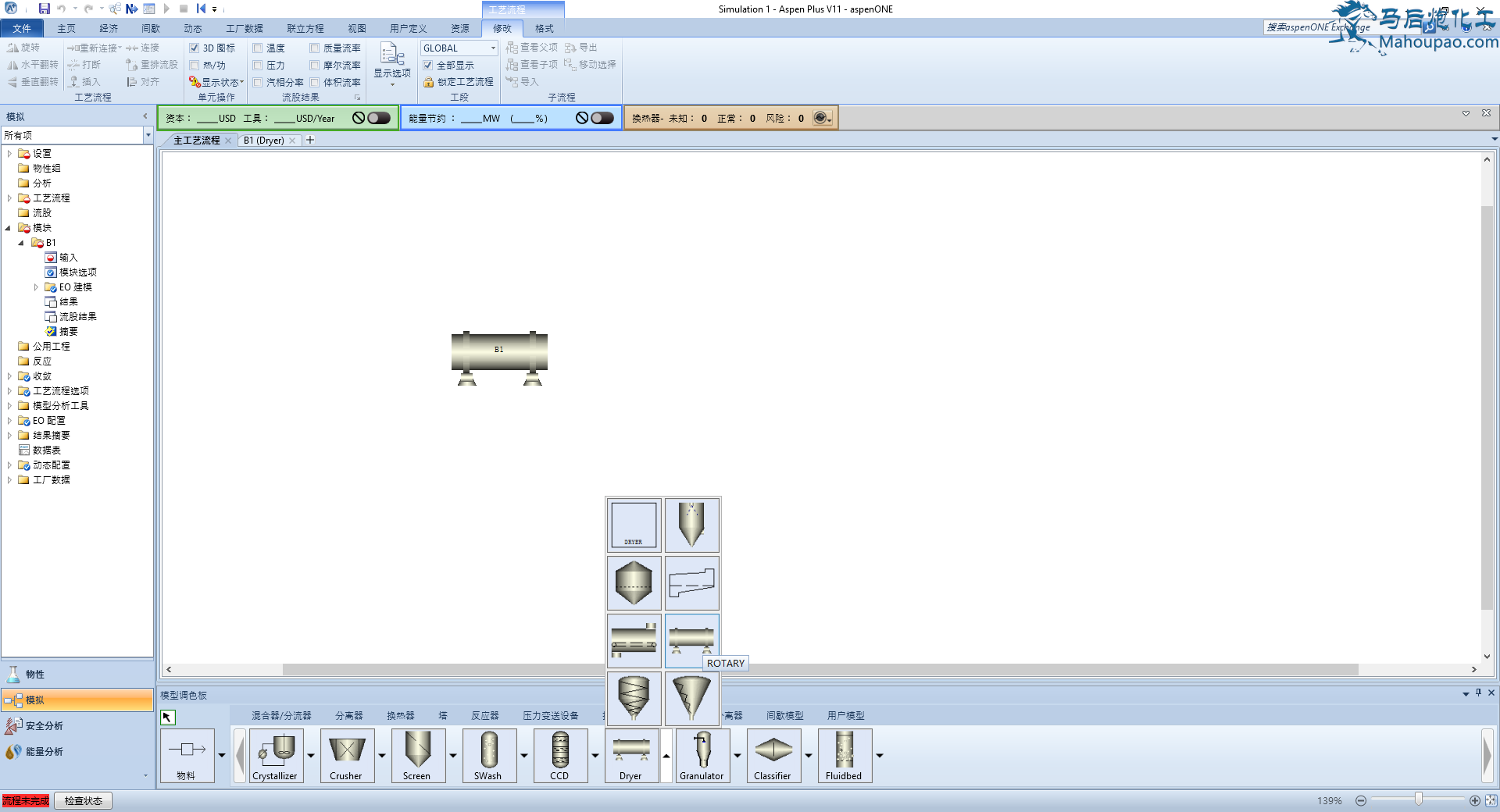Select the Dryer model icon
Viewport: 1500px width, 812px height.
pos(630,755)
